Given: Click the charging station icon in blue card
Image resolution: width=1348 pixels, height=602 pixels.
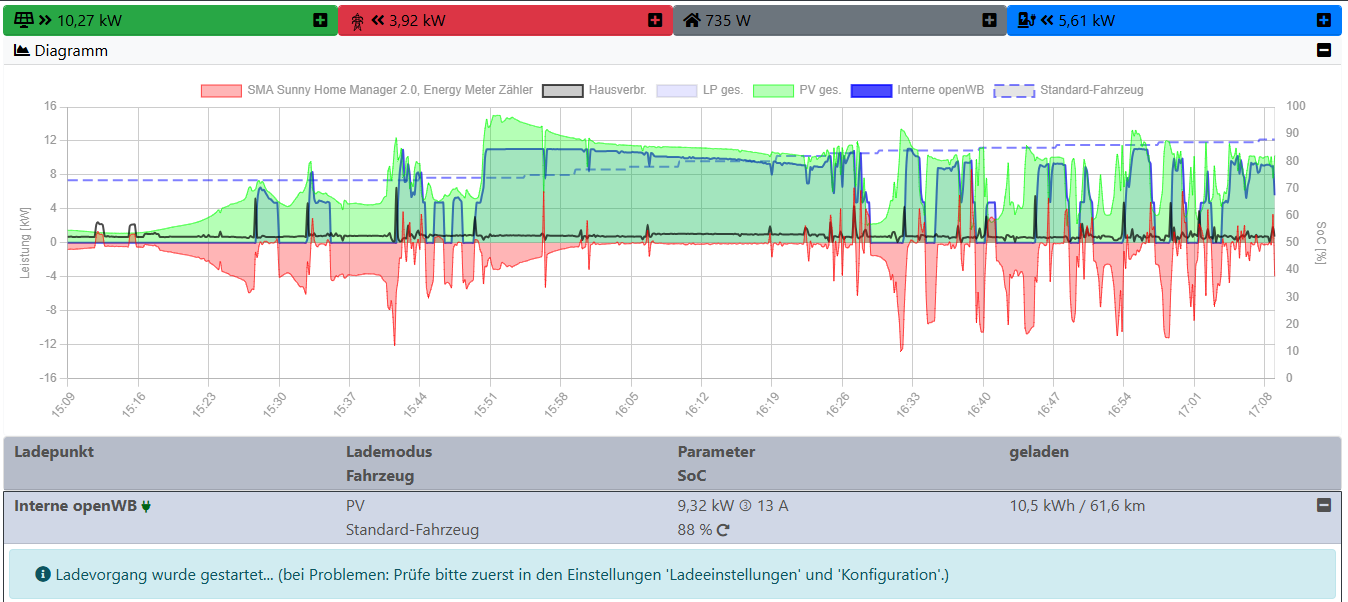Looking at the screenshot, I should coord(1026,20).
